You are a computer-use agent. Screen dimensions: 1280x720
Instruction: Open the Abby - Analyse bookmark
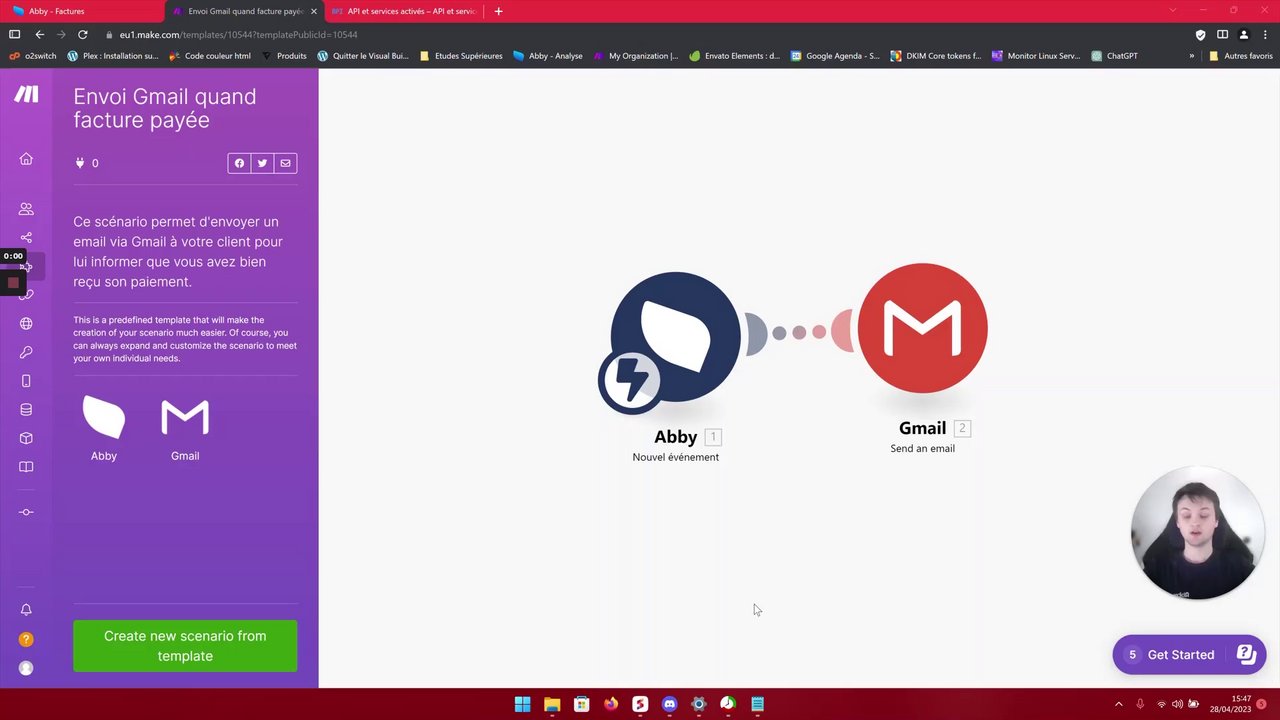[x=548, y=56]
